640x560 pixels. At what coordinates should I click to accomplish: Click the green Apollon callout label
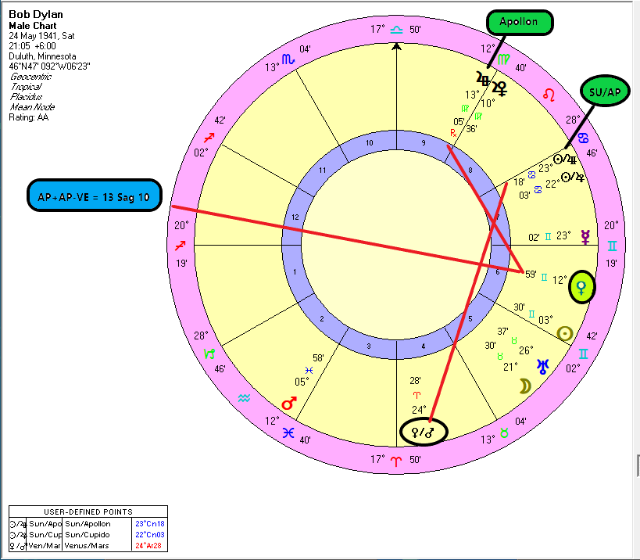point(519,22)
